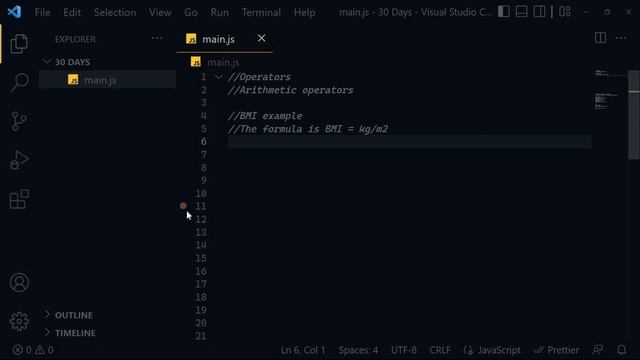
Task: Click the //Operators comment on line 1
Action: tap(259, 77)
